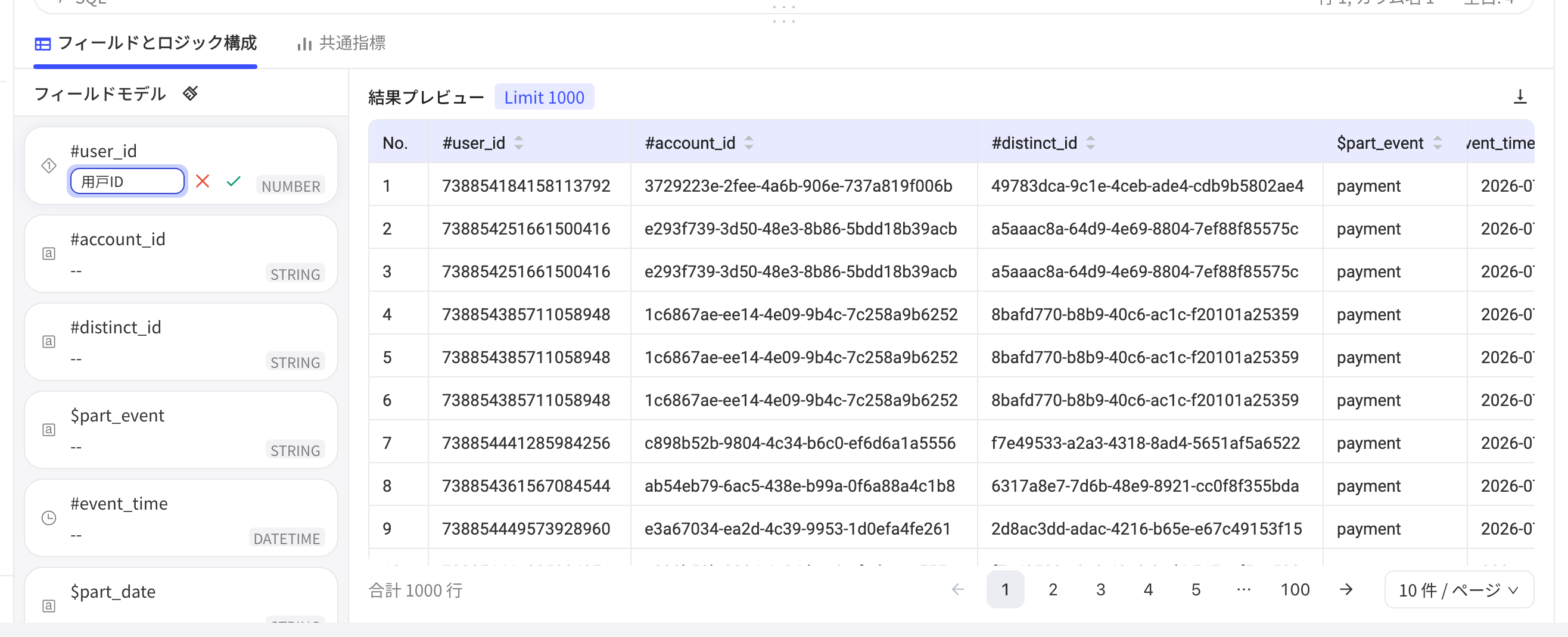Click the #distinct_id string type icon
This screenshot has height=637, width=1568.
pos(49,341)
